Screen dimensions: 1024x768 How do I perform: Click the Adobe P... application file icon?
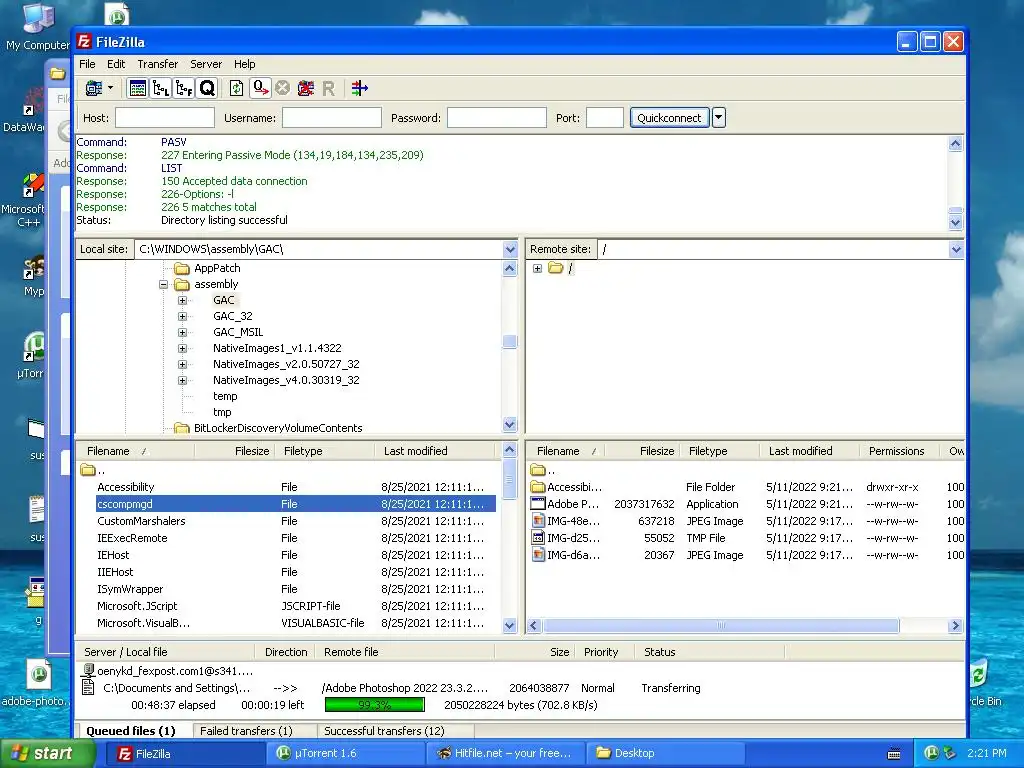(537, 504)
